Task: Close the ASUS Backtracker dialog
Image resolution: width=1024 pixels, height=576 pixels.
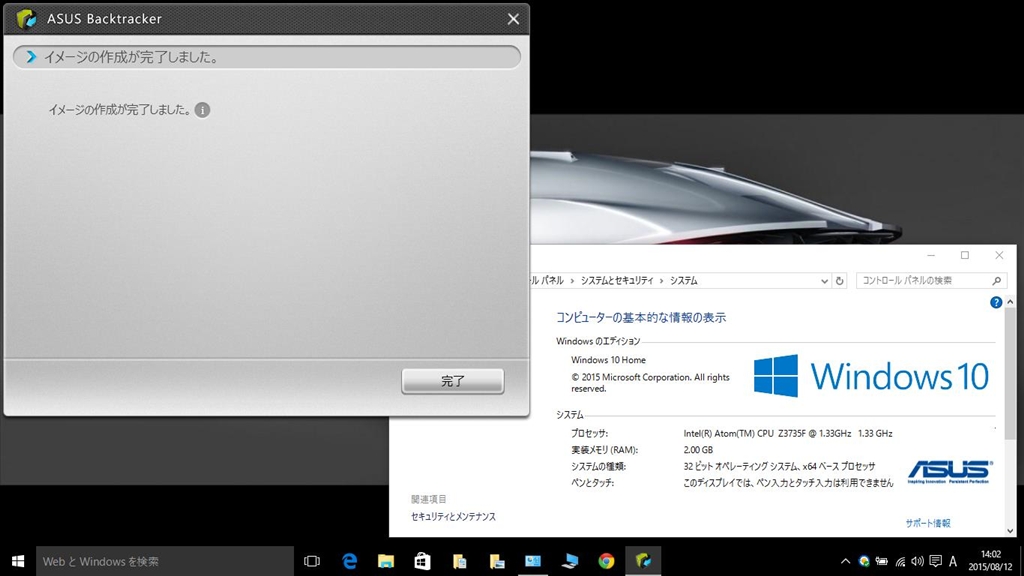Action: [513, 20]
